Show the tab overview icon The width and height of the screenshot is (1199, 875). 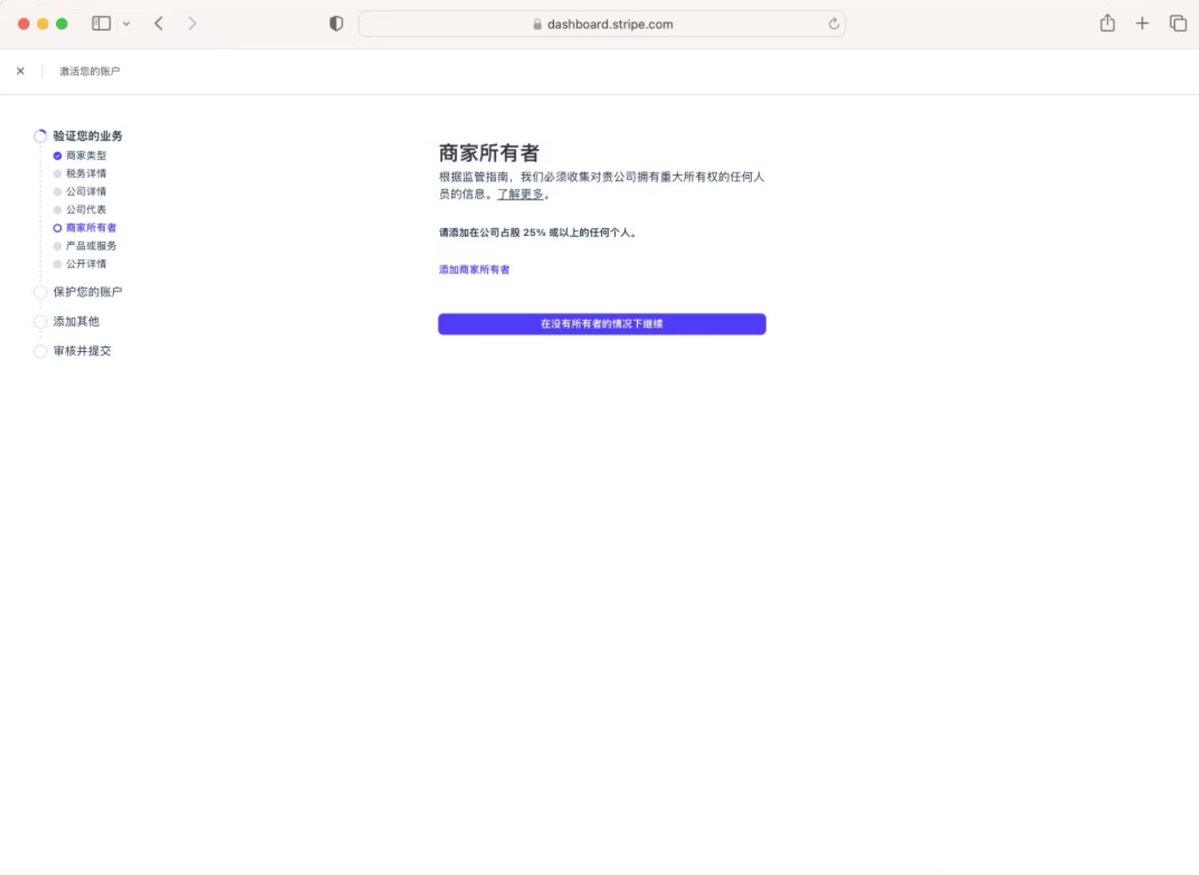click(1178, 24)
